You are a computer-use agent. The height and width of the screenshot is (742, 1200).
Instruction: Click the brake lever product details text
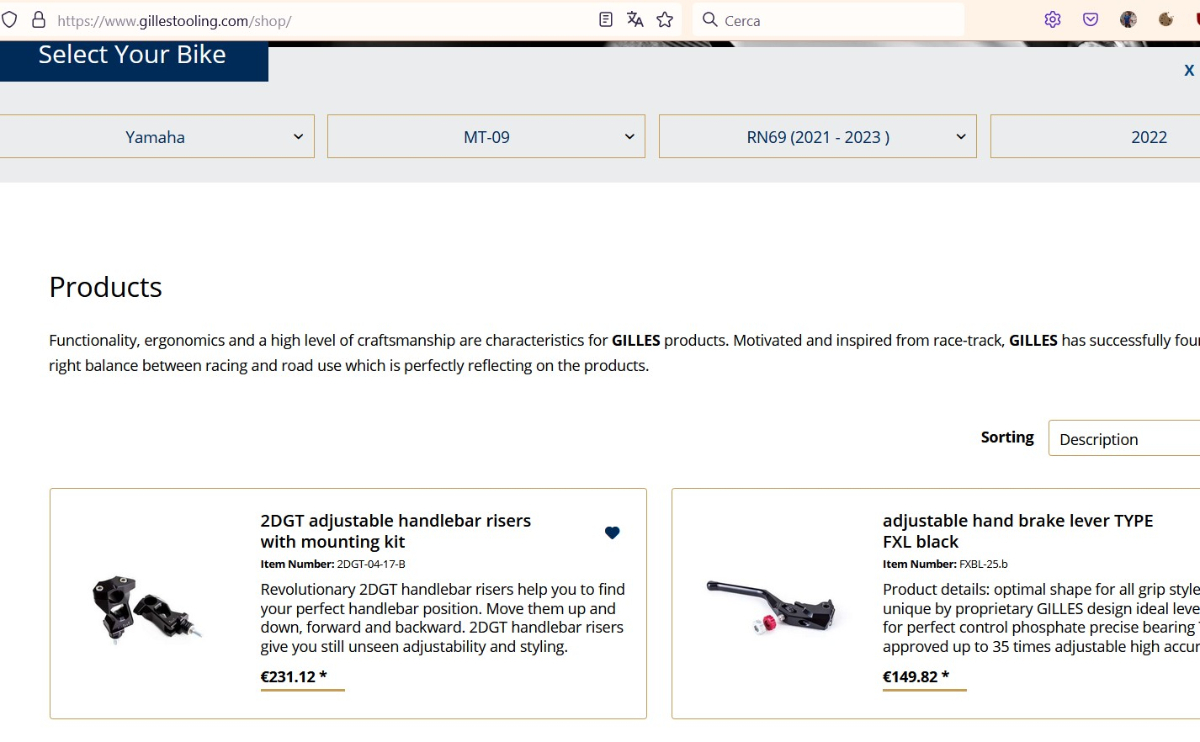click(1041, 618)
